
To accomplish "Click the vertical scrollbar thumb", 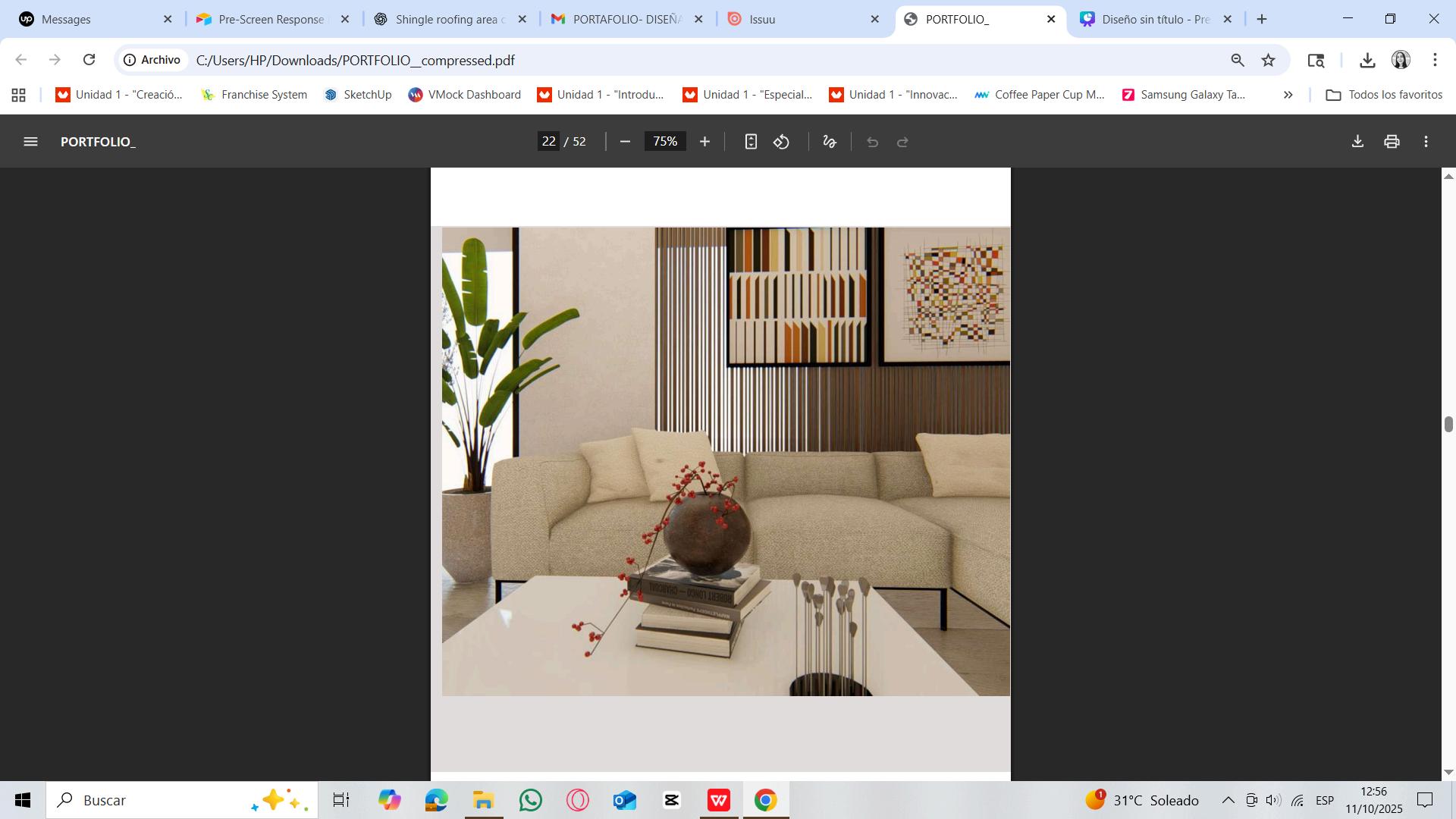I will point(1448,424).
